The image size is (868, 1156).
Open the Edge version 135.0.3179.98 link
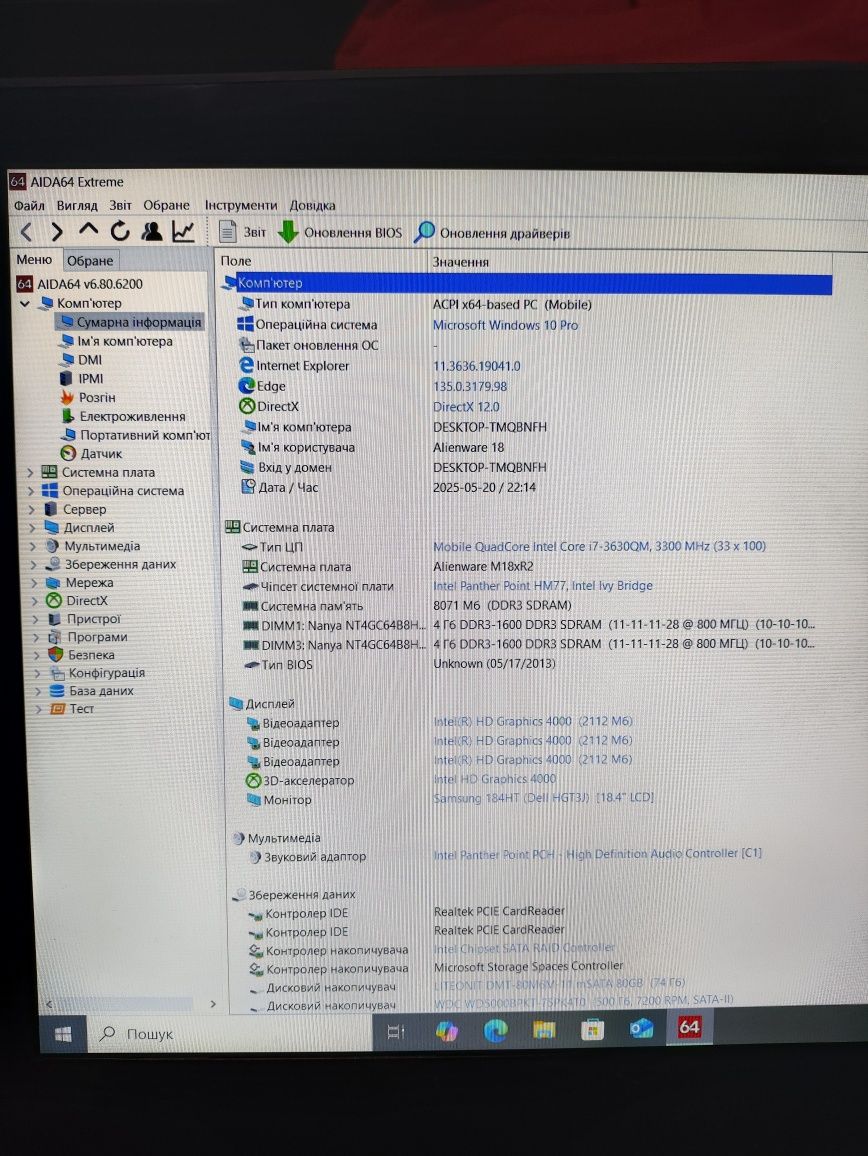tap(470, 386)
